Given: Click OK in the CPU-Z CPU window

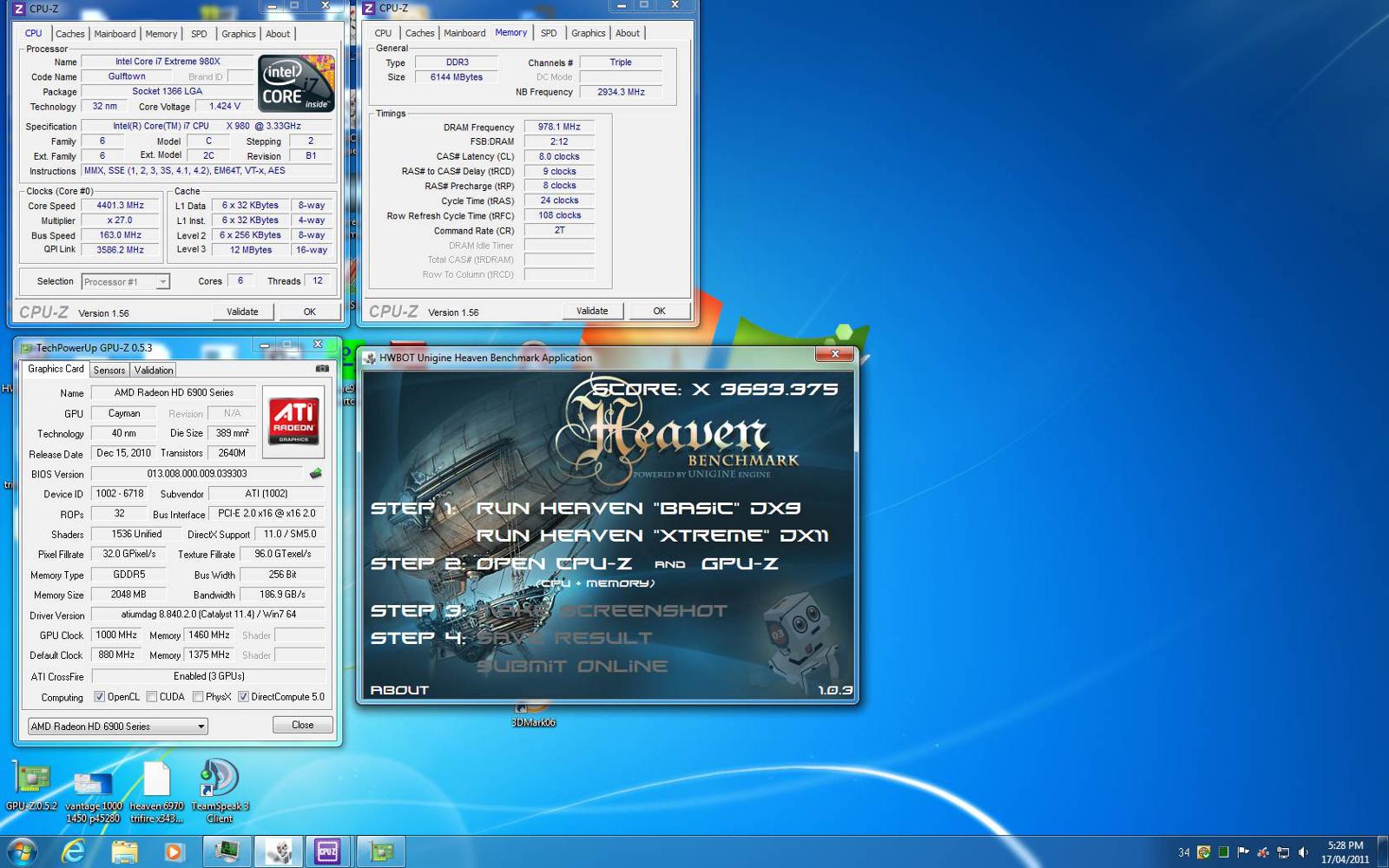Looking at the screenshot, I should [309, 312].
